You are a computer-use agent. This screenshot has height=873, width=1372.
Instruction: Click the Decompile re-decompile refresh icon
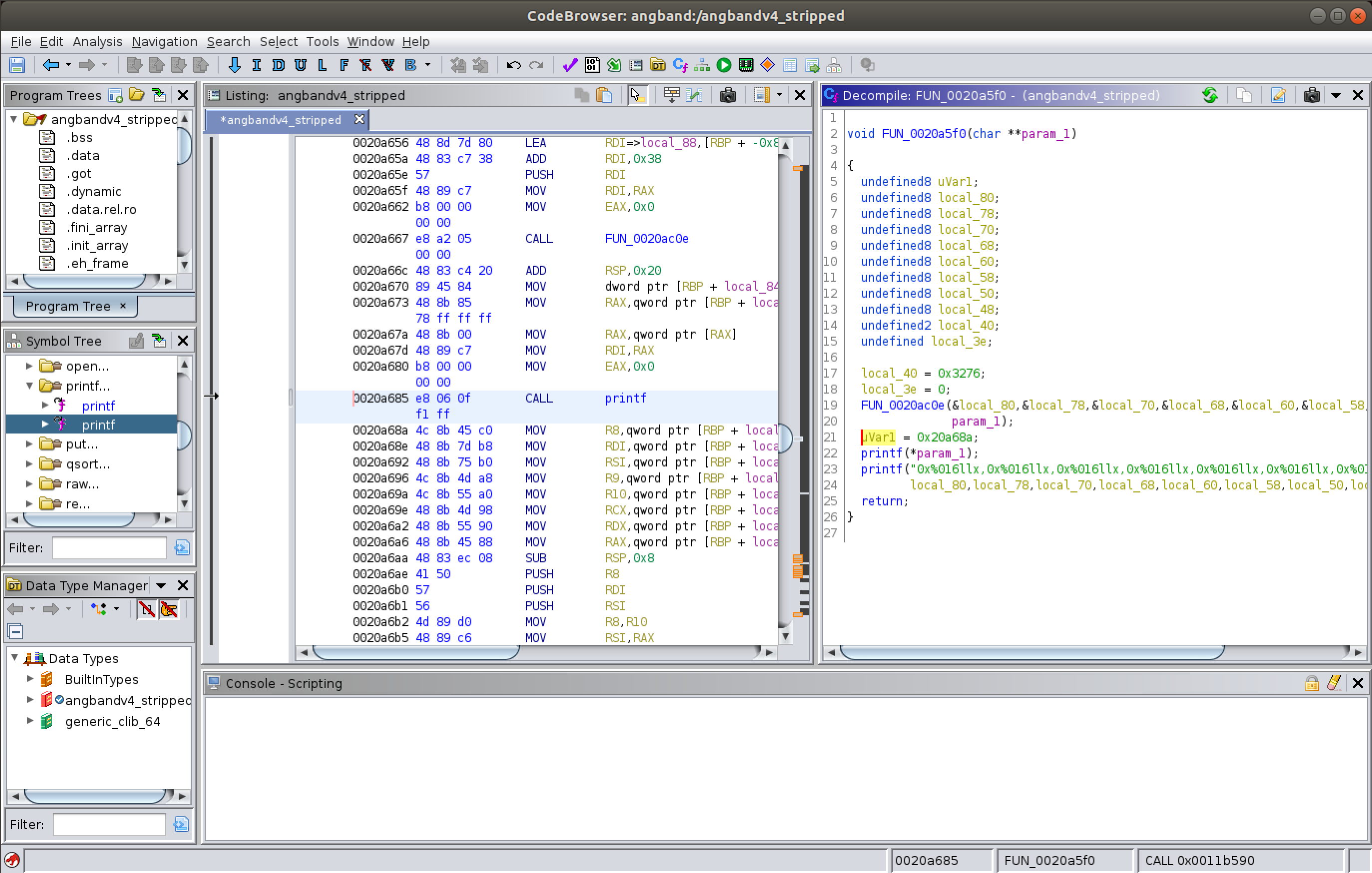[1210, 95]
